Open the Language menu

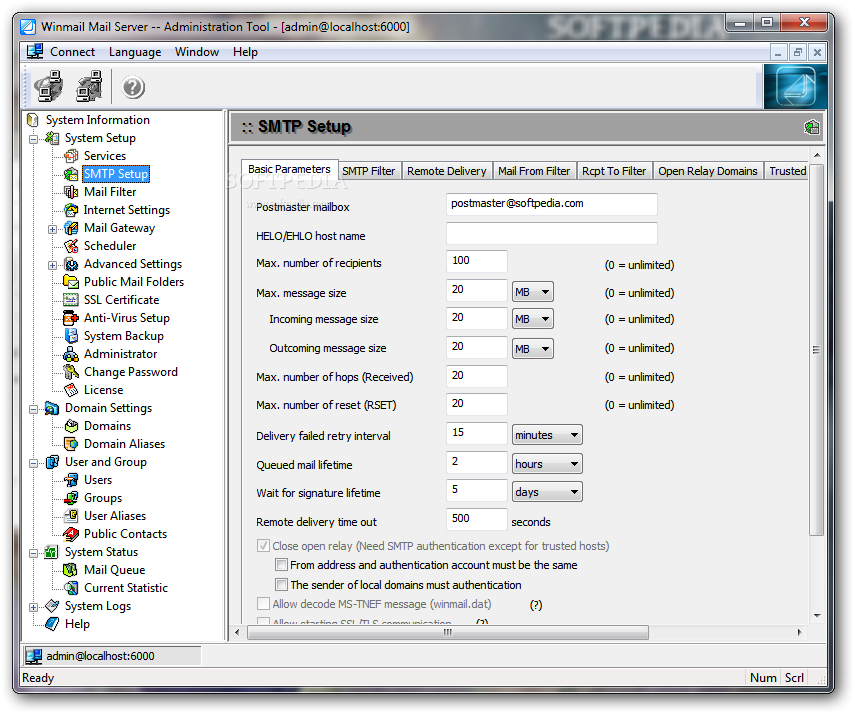click(135, 52)
